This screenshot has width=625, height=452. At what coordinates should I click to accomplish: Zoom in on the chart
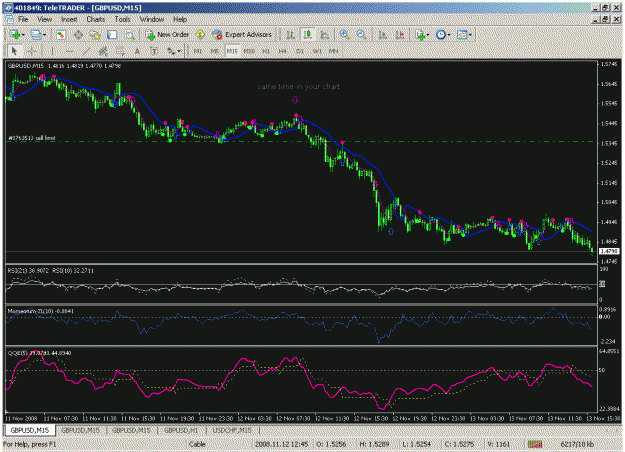click(x=344, y=35)
